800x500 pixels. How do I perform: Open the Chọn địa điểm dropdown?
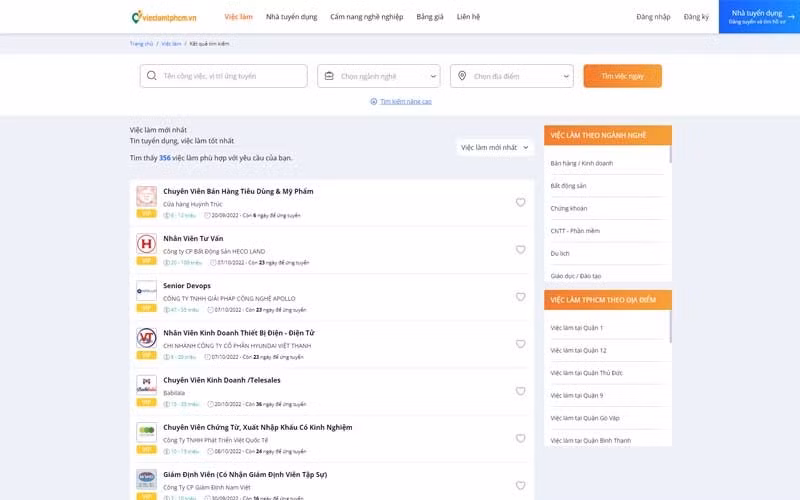click(x=512, y=76)
